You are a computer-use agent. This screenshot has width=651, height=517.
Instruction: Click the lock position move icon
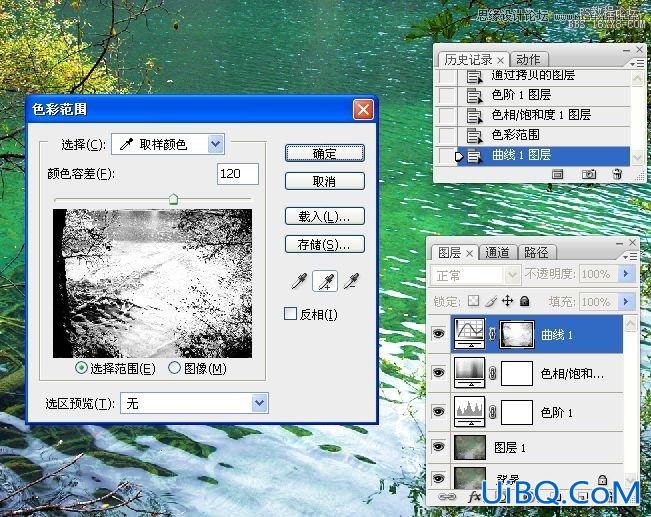[x=507, y=301]
